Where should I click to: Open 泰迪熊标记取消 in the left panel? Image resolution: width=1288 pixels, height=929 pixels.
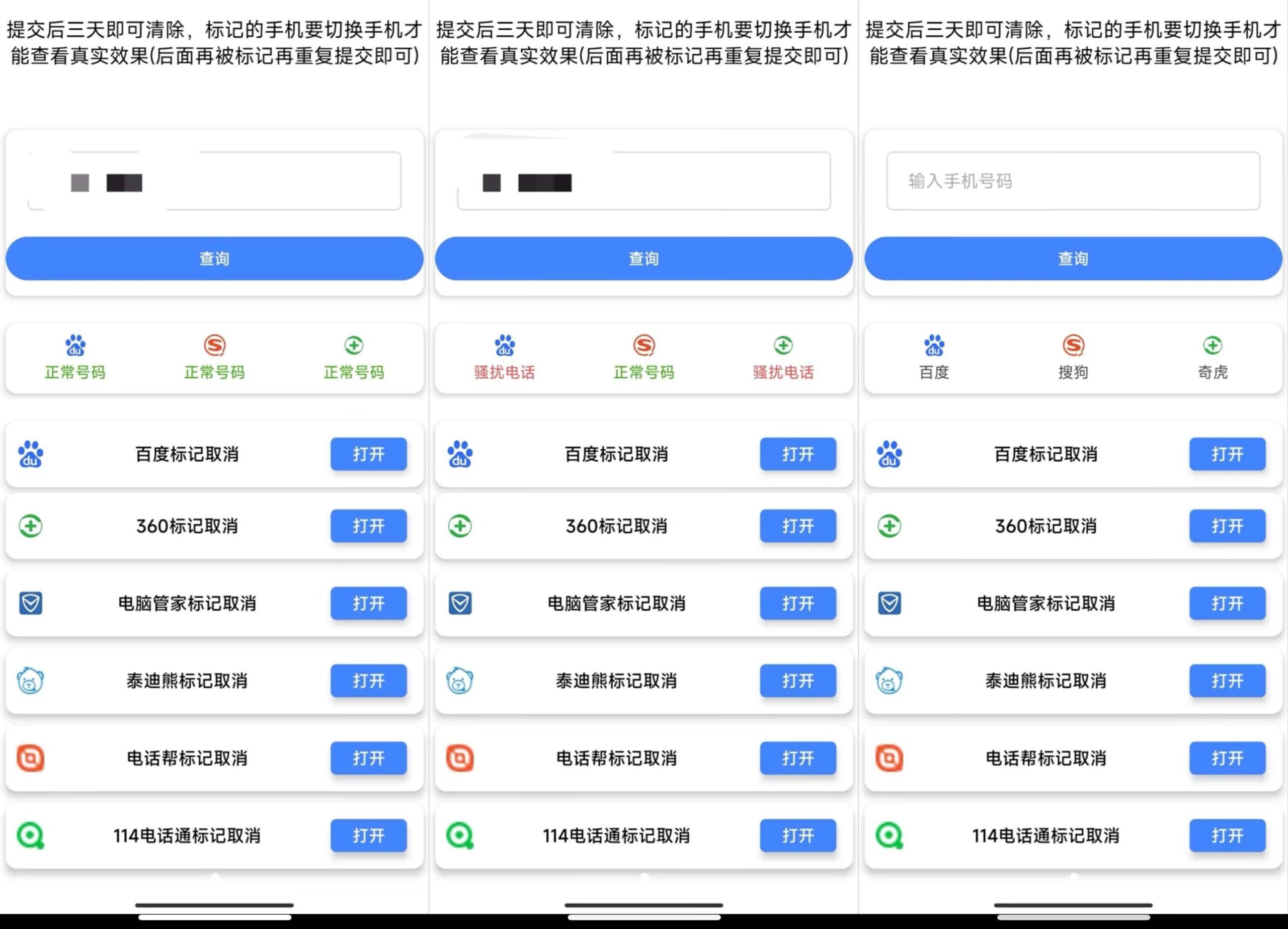(x=369, y=681)
